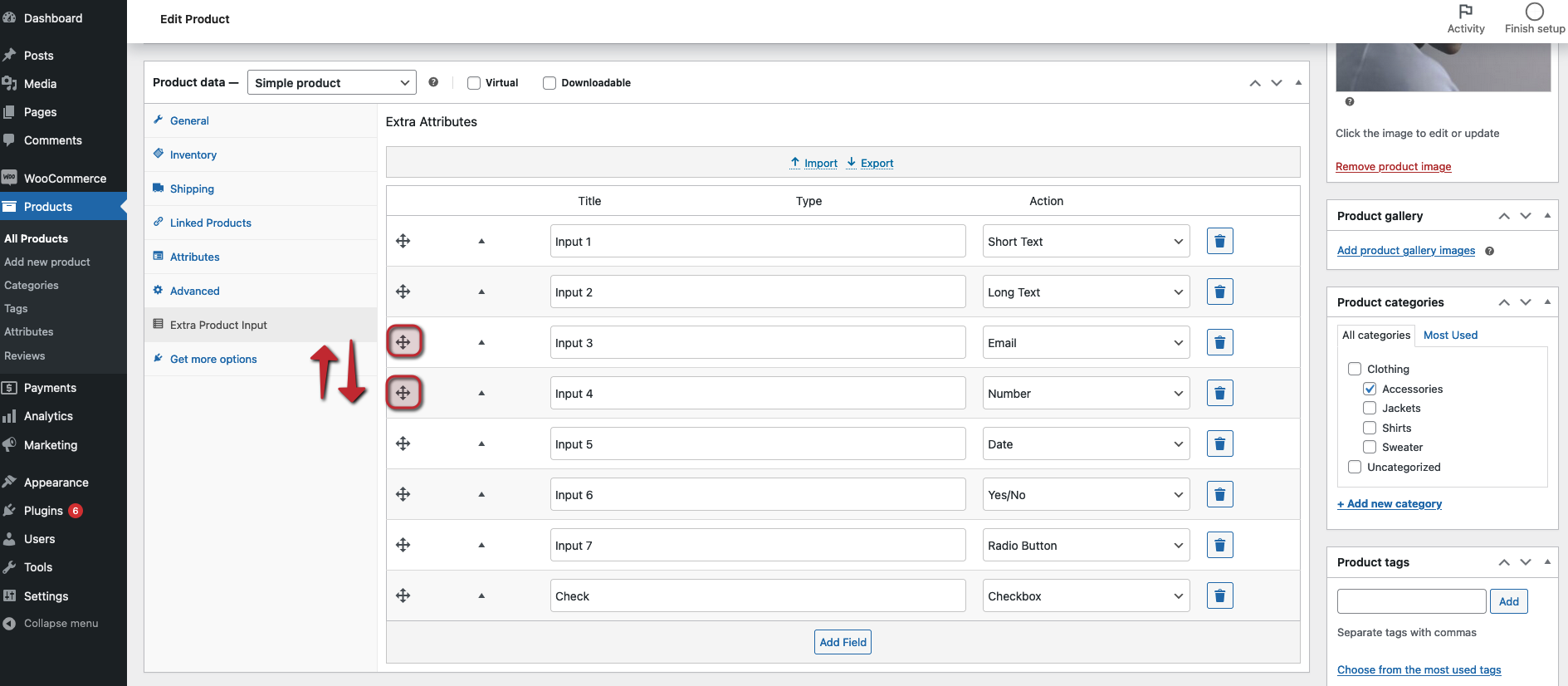
Task: Delete the Input 5 date field
Action: pyautogui.click(x=1219, y=443)
